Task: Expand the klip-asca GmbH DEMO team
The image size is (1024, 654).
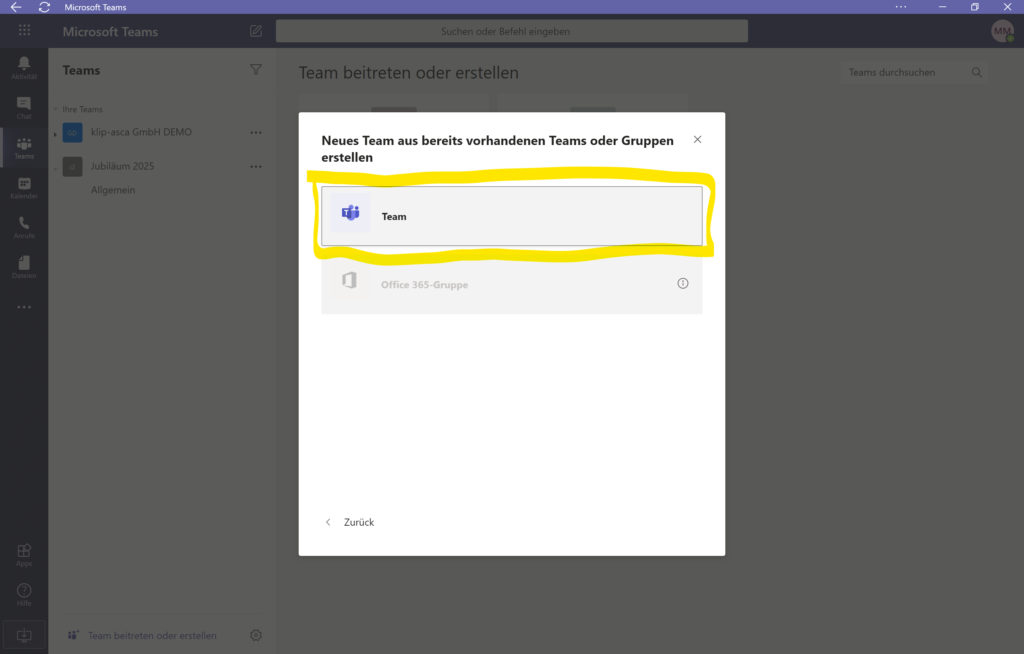Action: point(55,133)
